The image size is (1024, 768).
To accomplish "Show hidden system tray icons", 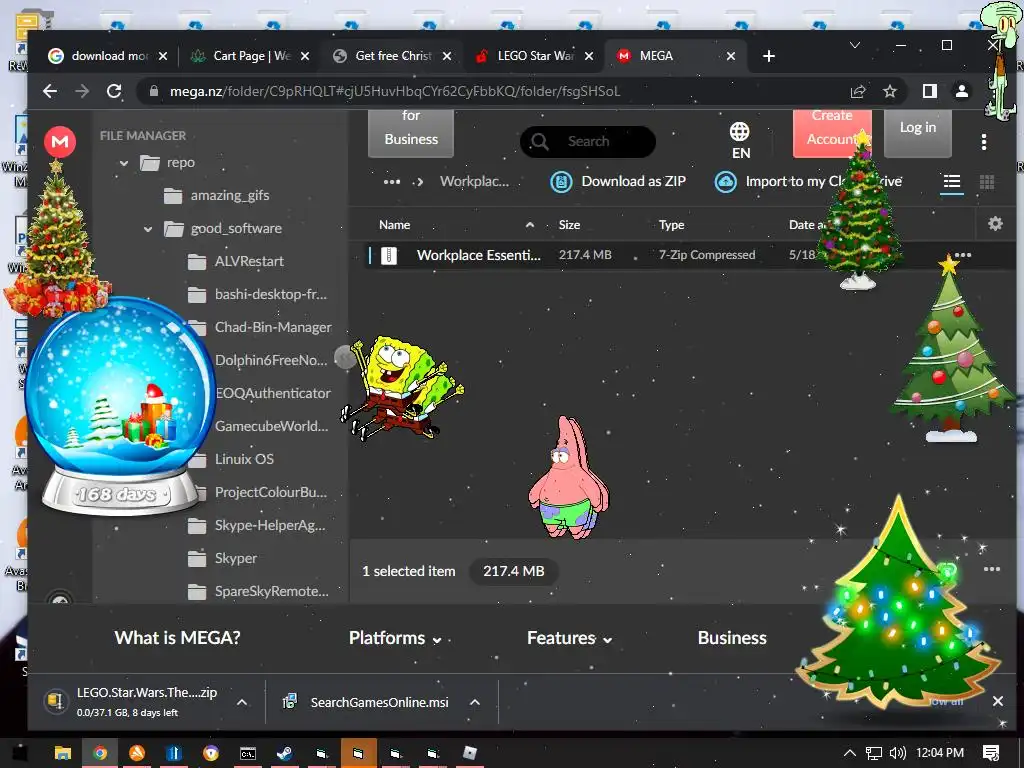I will pos(850,753).
